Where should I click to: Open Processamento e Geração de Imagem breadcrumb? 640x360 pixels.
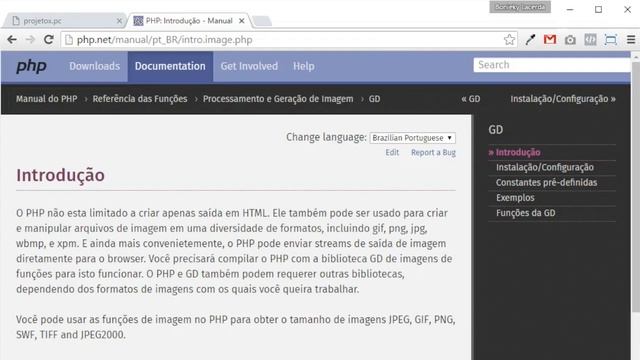point(278,99)
